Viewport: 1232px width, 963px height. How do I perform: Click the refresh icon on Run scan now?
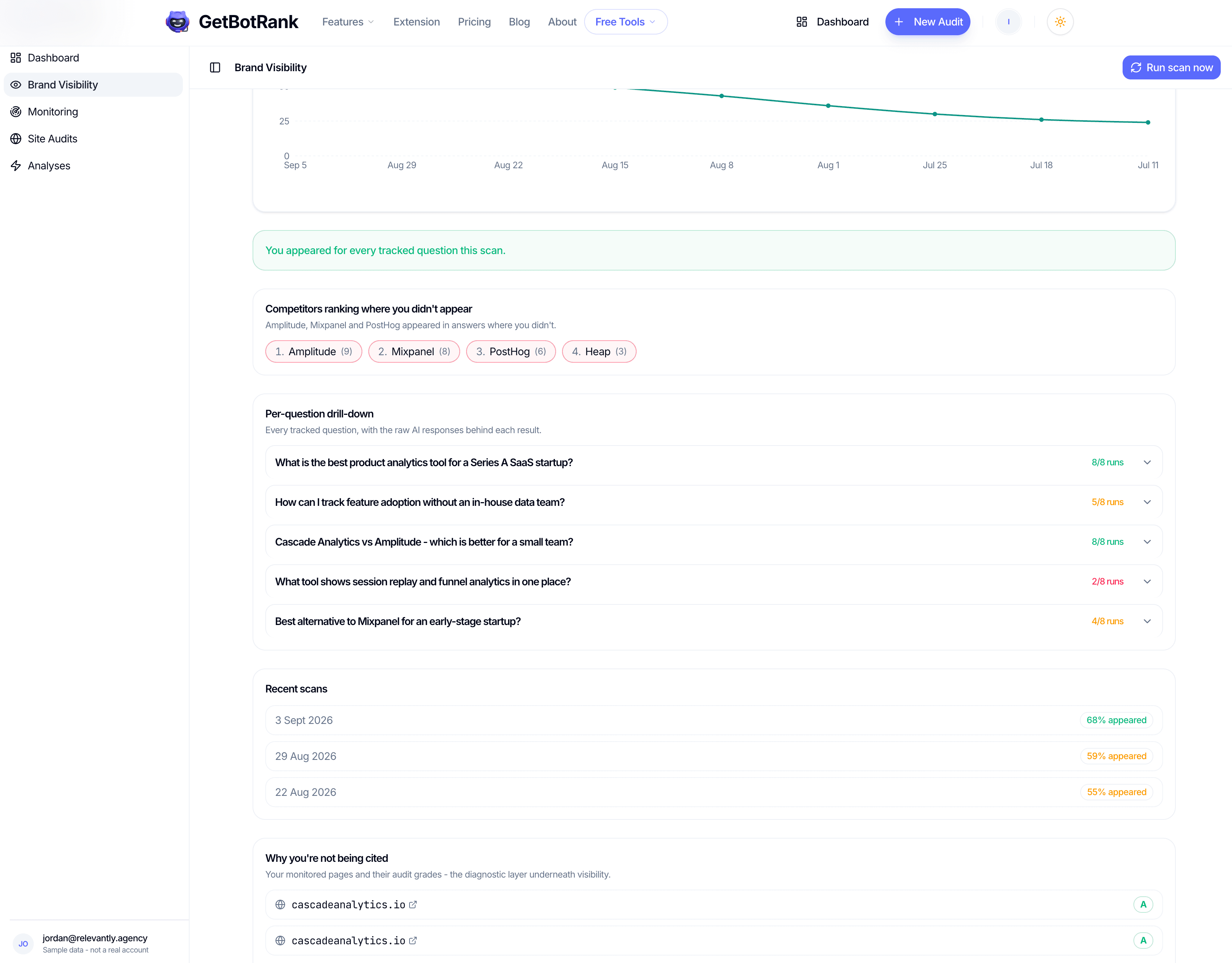tap(1136, 68)
